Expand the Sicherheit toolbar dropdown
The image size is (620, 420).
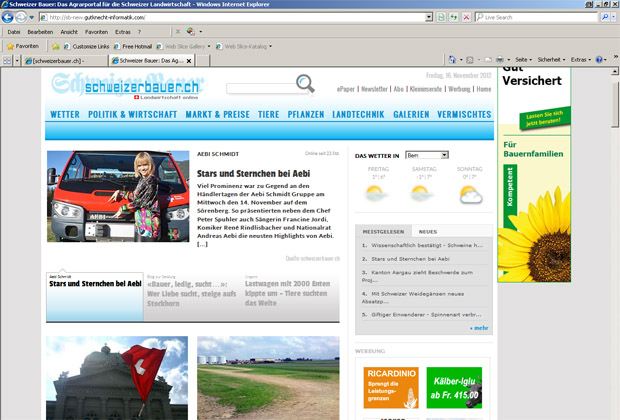coord(551,60)
